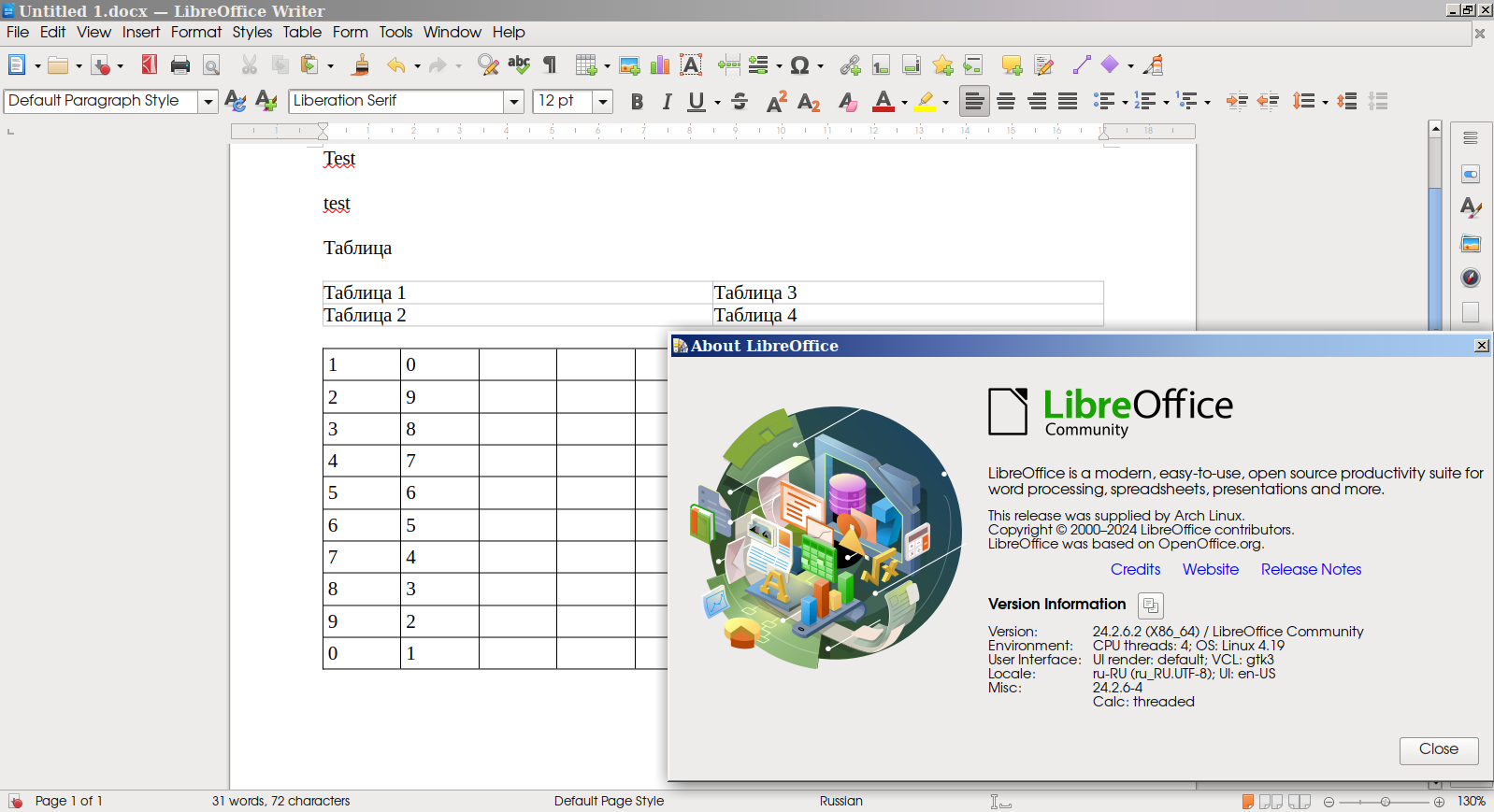
Task: Click the Omega special character icon
Action: point(799,65)
